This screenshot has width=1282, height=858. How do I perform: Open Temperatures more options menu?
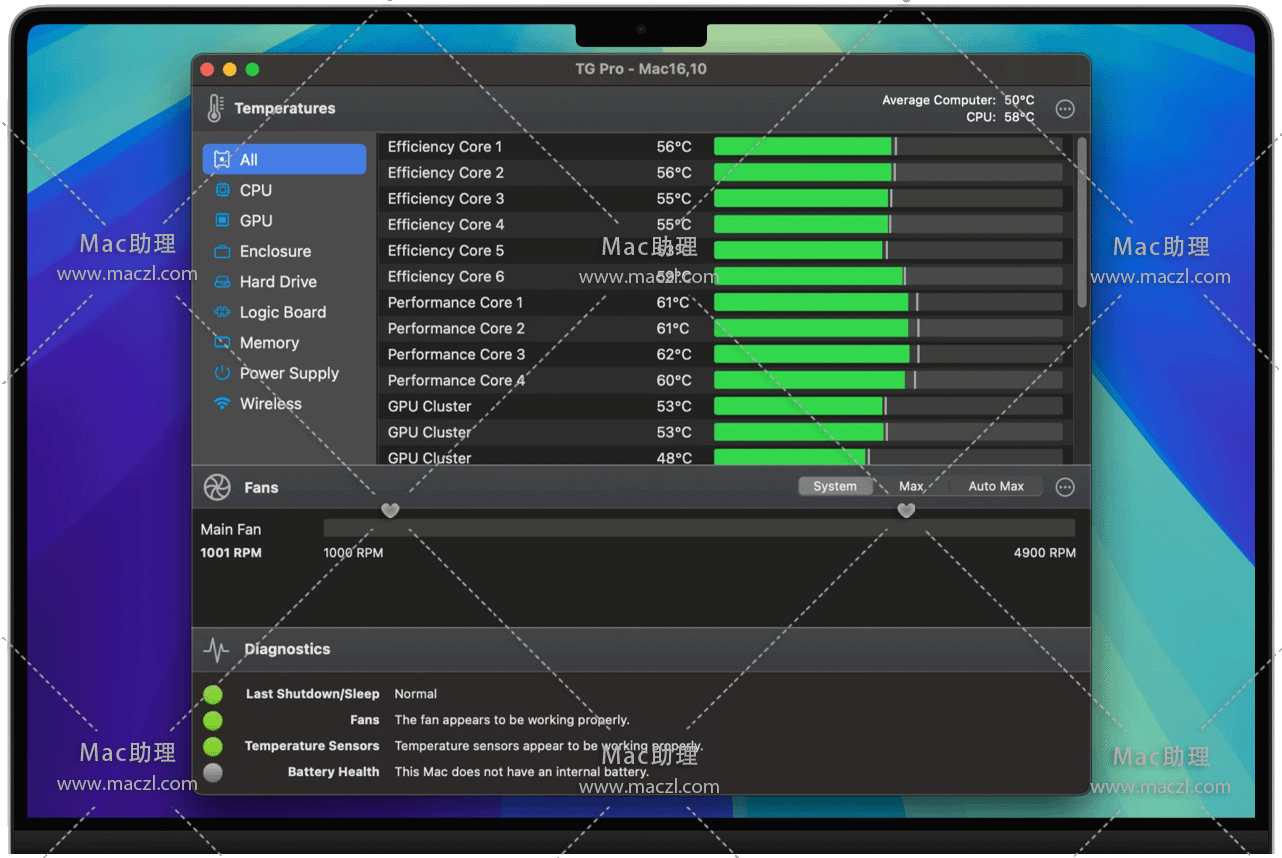pyautogui.click(x=1065, y=109)
